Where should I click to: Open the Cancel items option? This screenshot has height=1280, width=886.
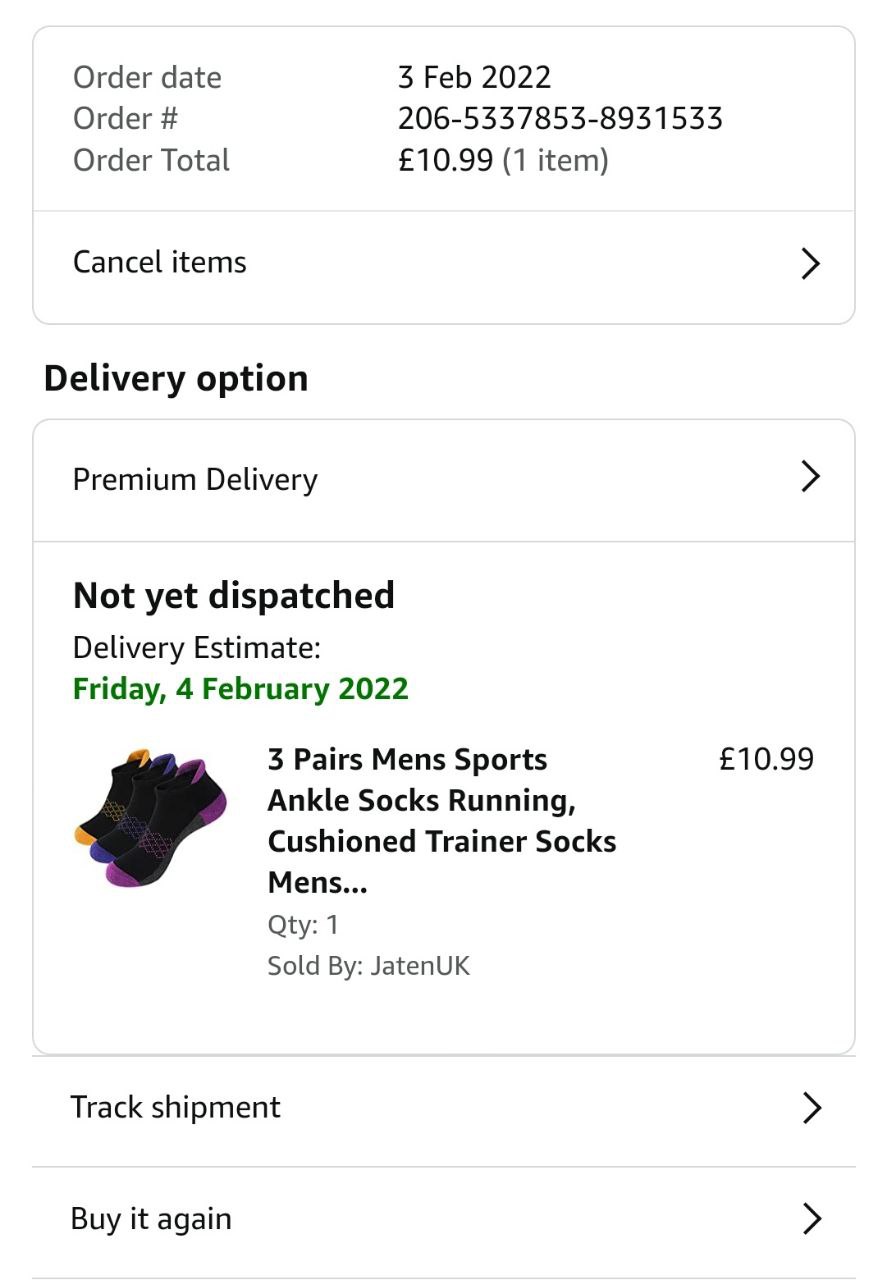pos(160,263)
